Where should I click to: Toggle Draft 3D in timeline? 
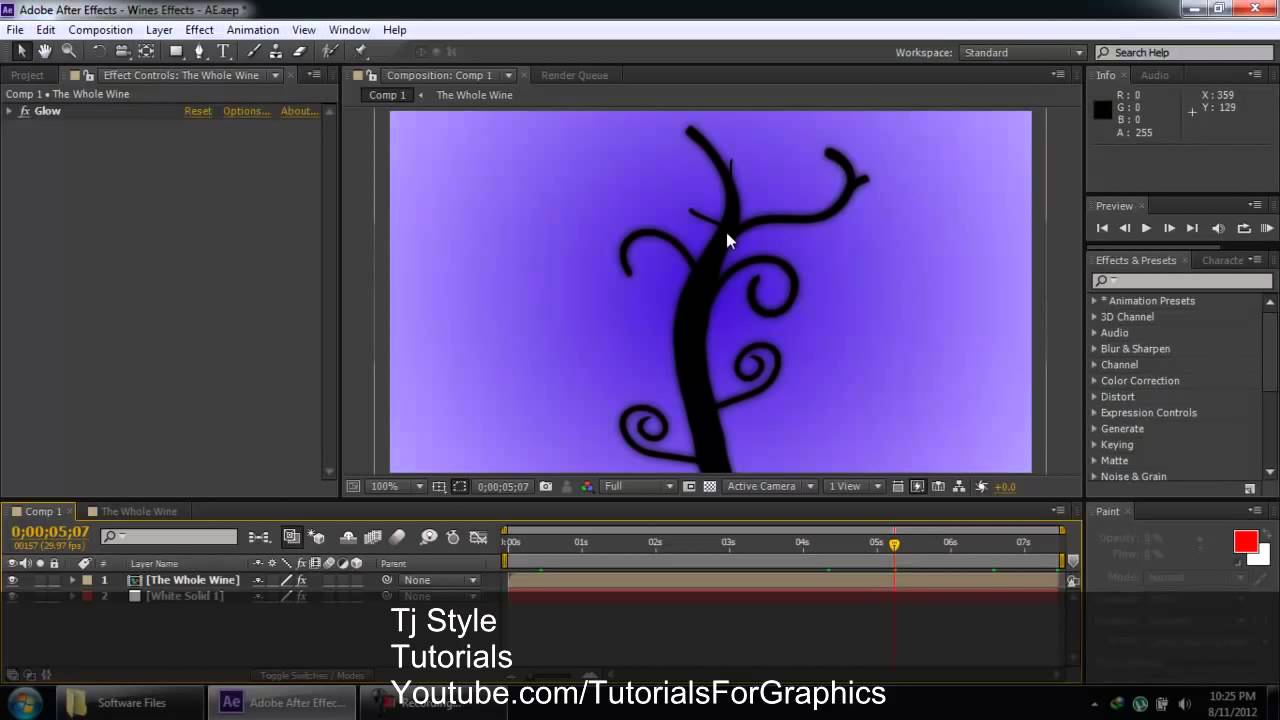(316, 537)
